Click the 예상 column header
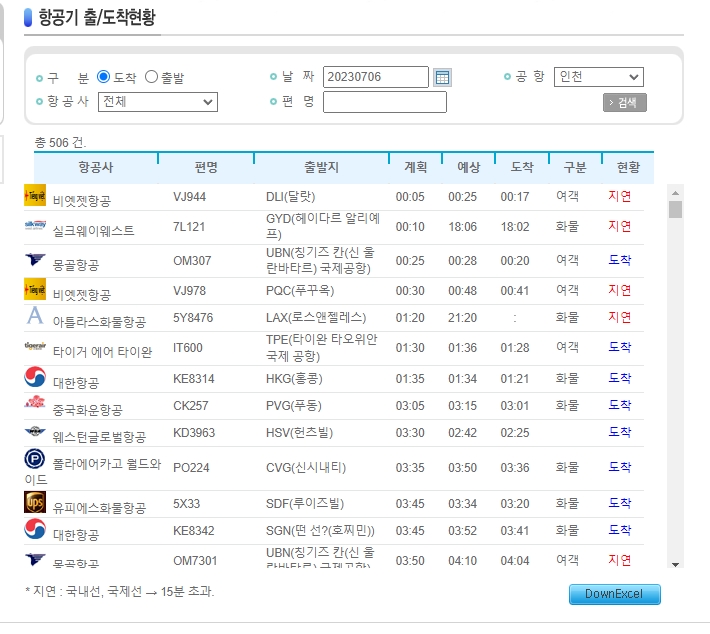 [x=468, y=167]
